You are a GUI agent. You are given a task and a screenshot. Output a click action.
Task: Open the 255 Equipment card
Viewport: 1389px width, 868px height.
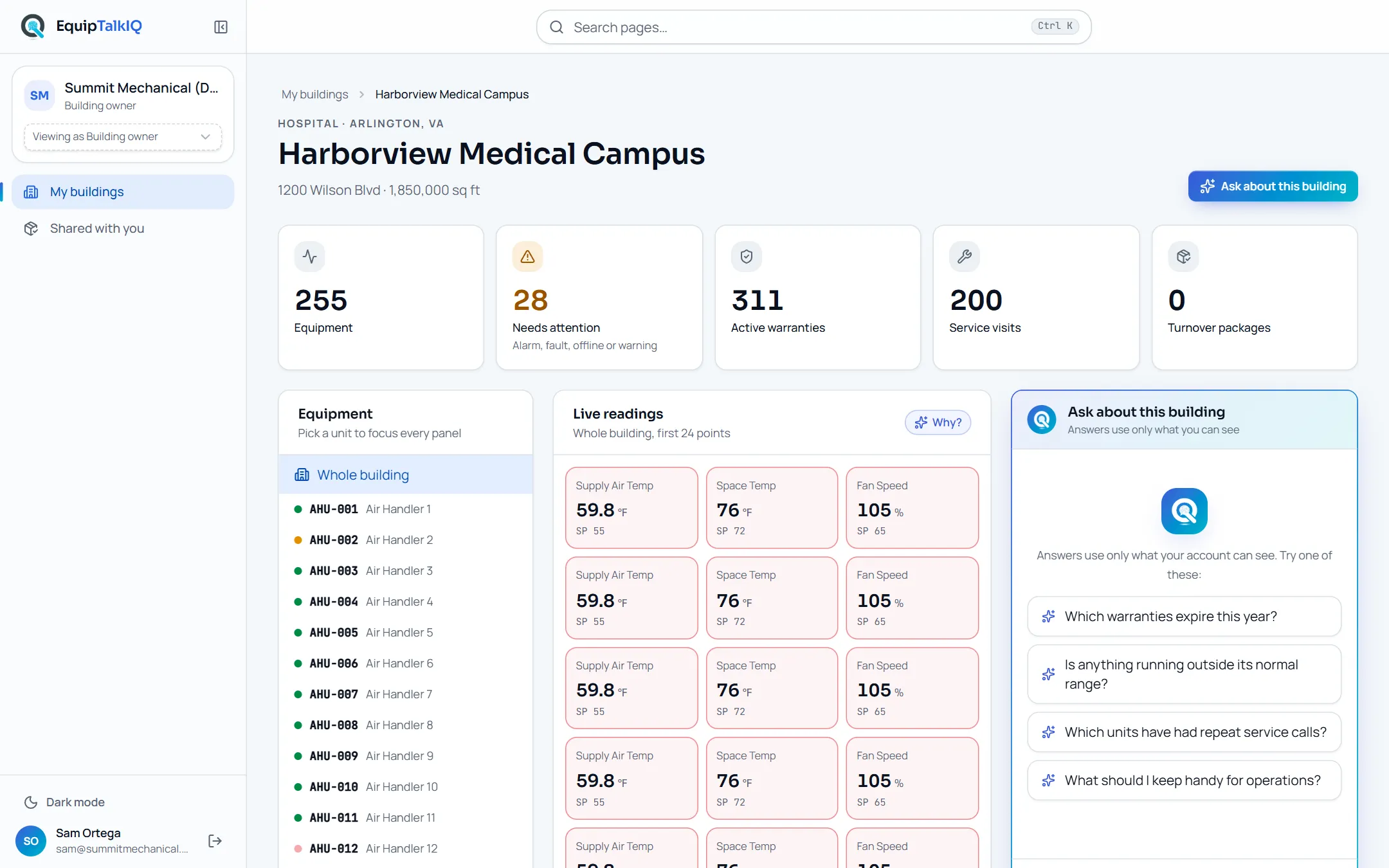point(381,298)
